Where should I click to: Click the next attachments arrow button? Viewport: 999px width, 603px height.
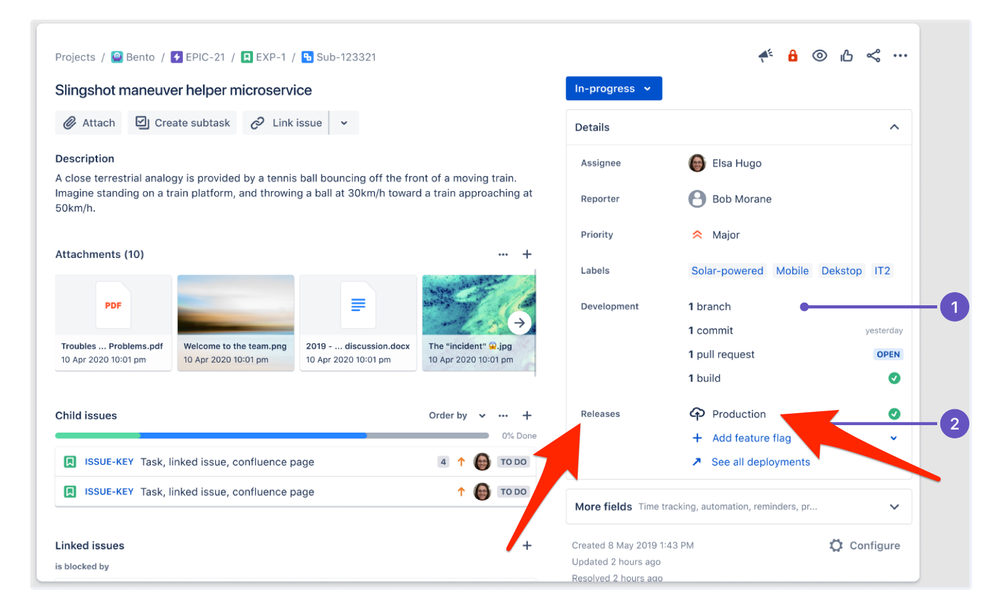point(520,323)
